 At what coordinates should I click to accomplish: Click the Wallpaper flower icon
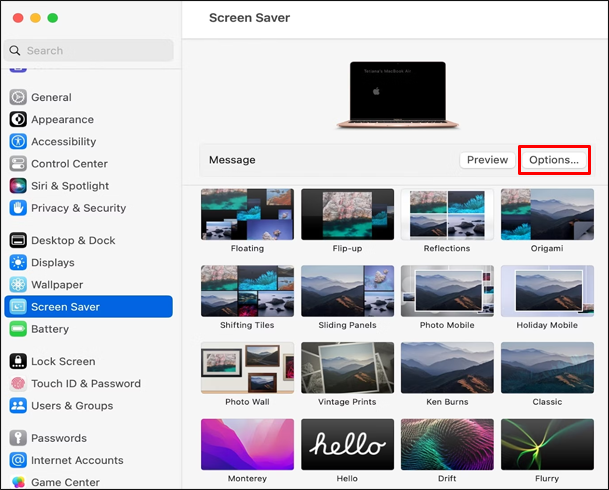18,285
